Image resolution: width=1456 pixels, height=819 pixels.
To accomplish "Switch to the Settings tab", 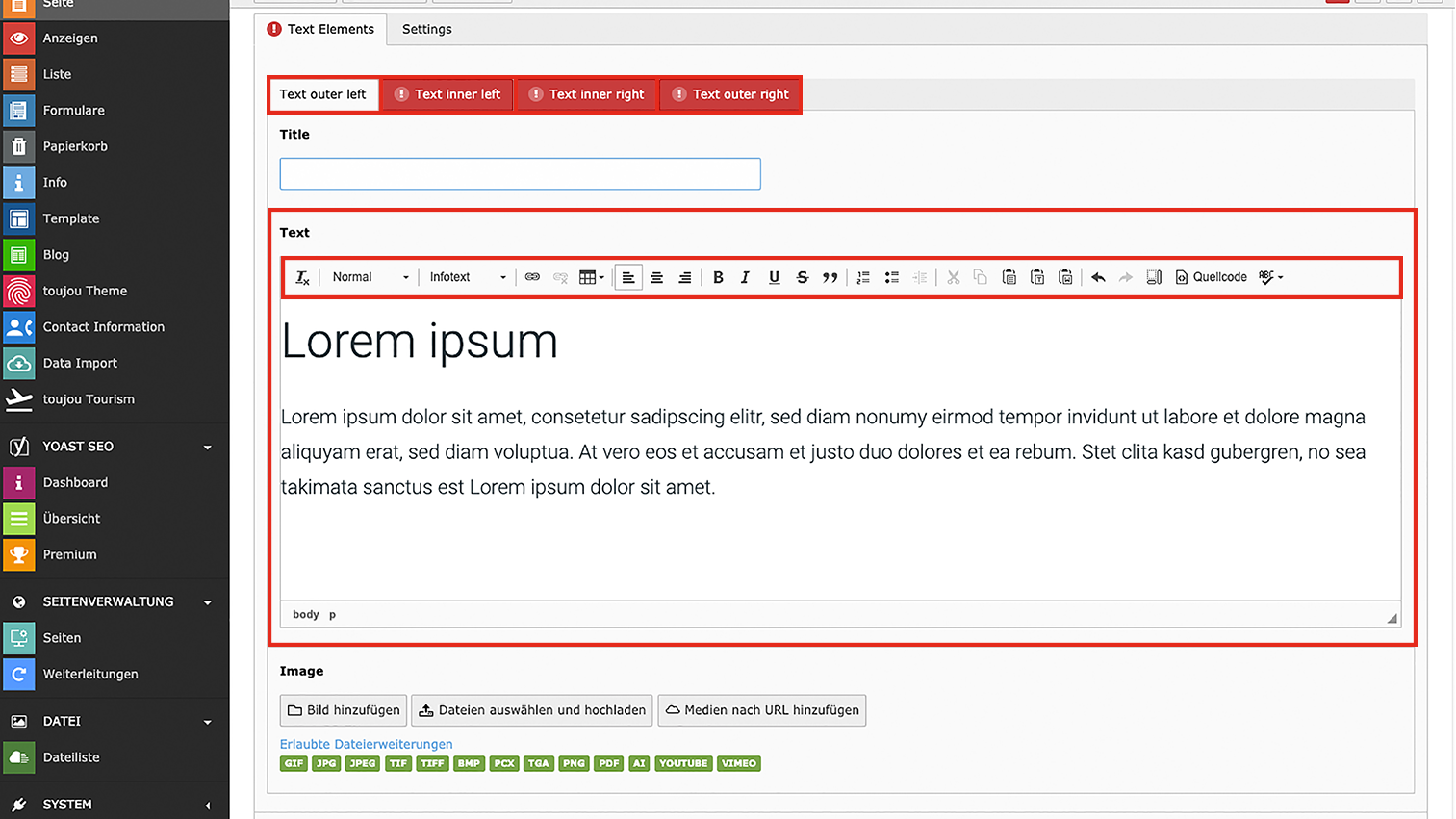I will (426, 29).
